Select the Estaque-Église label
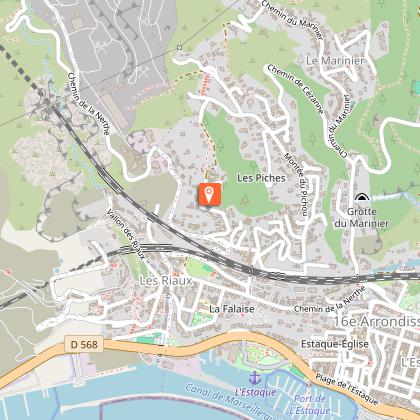 tap(335, 344)
